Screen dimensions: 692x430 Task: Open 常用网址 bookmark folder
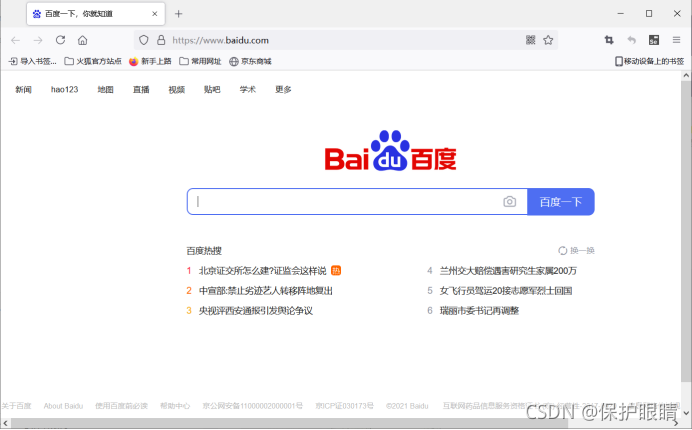(200, 61)
